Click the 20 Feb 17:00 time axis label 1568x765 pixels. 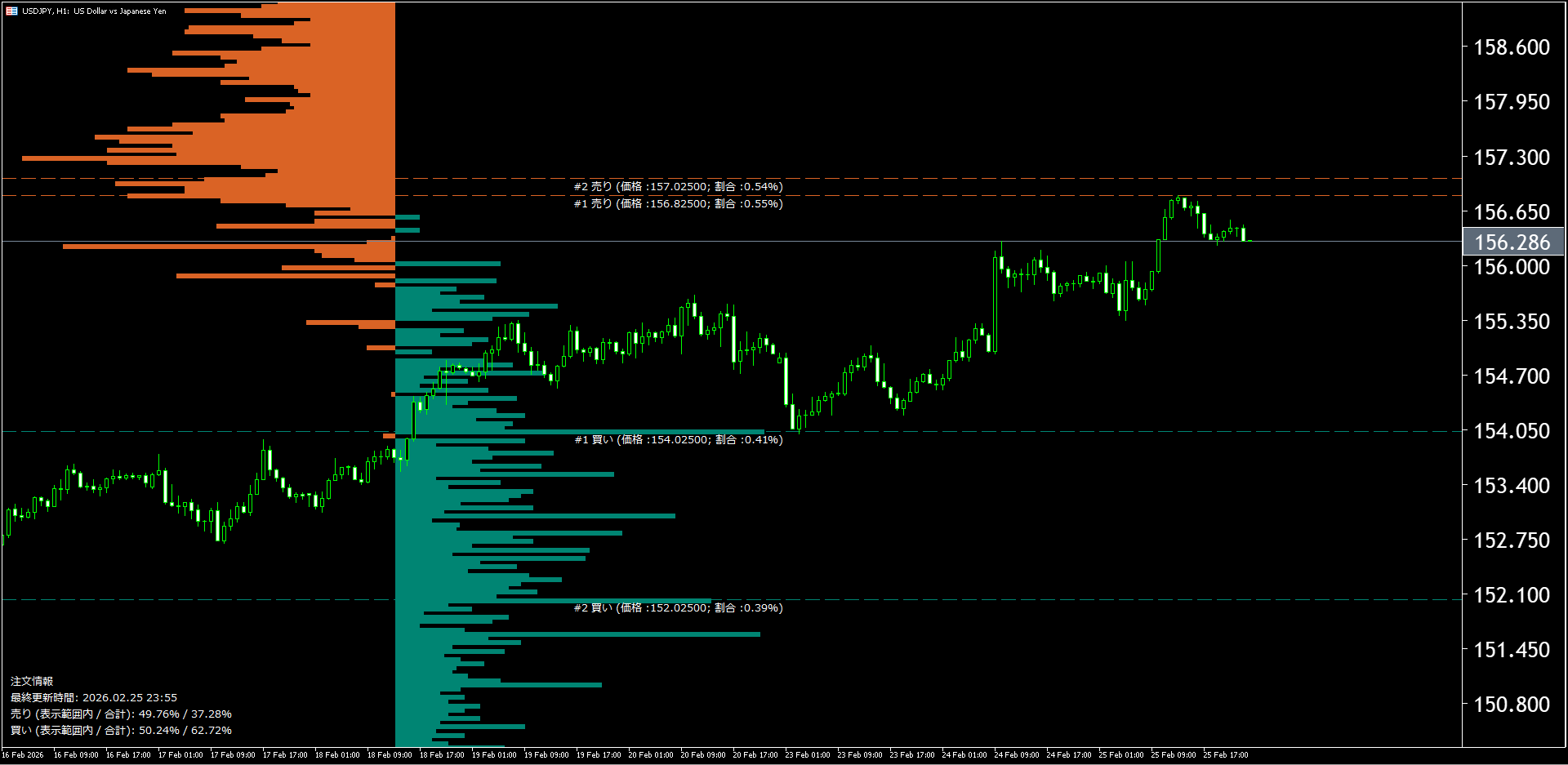tap(755, 755)
